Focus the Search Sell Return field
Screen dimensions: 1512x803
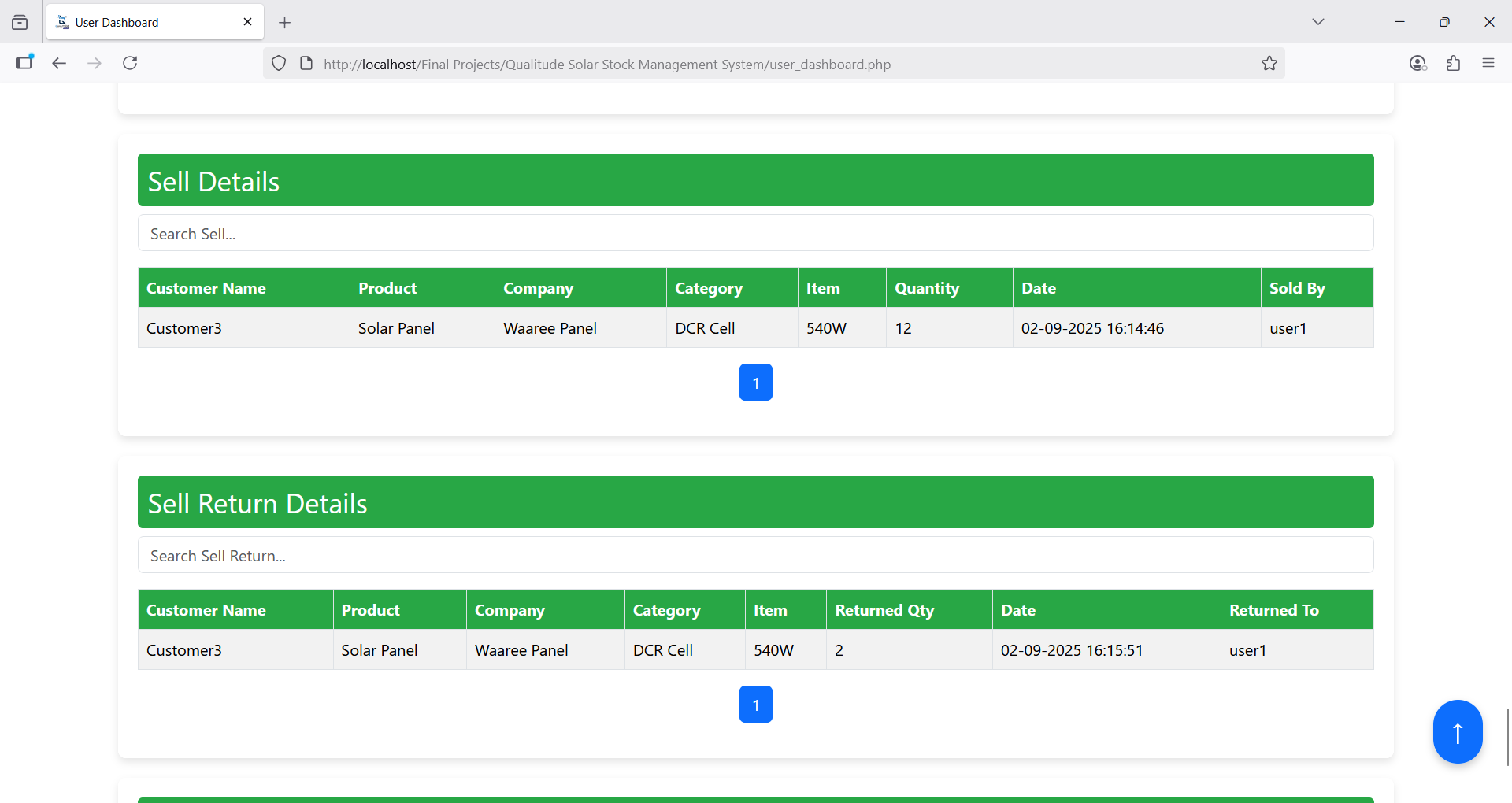click(755, 556)
